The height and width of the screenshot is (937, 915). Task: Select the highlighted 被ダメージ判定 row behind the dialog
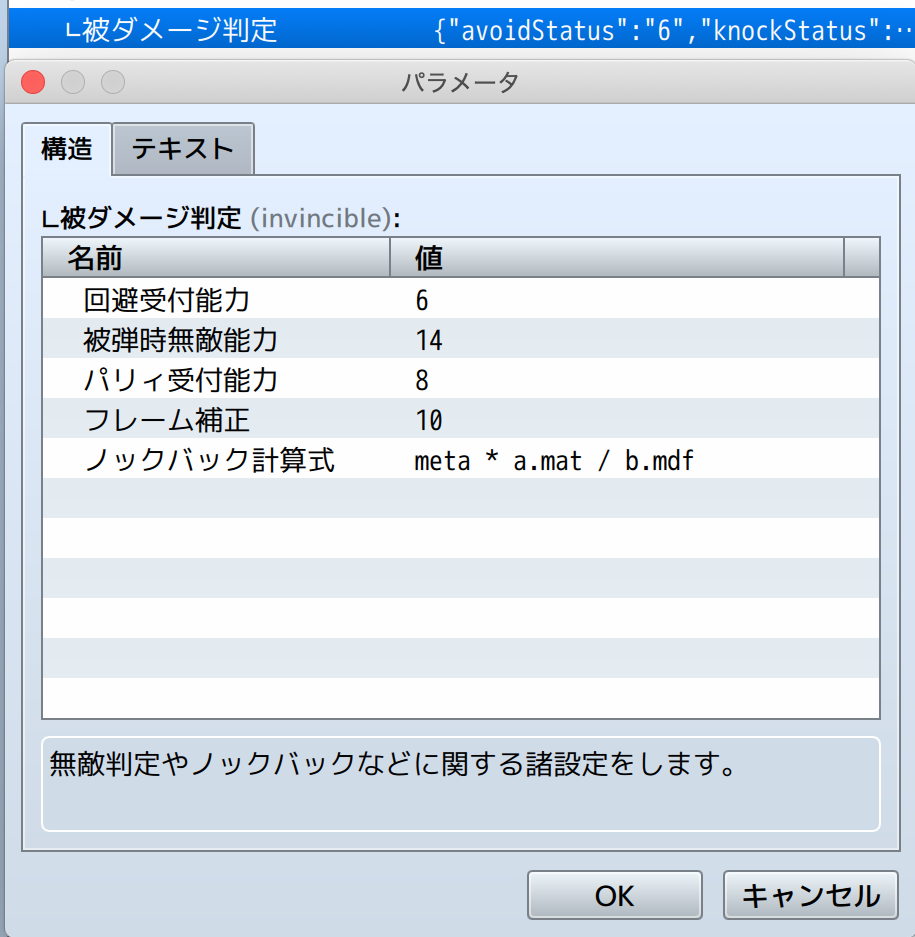tap(180, 30)
